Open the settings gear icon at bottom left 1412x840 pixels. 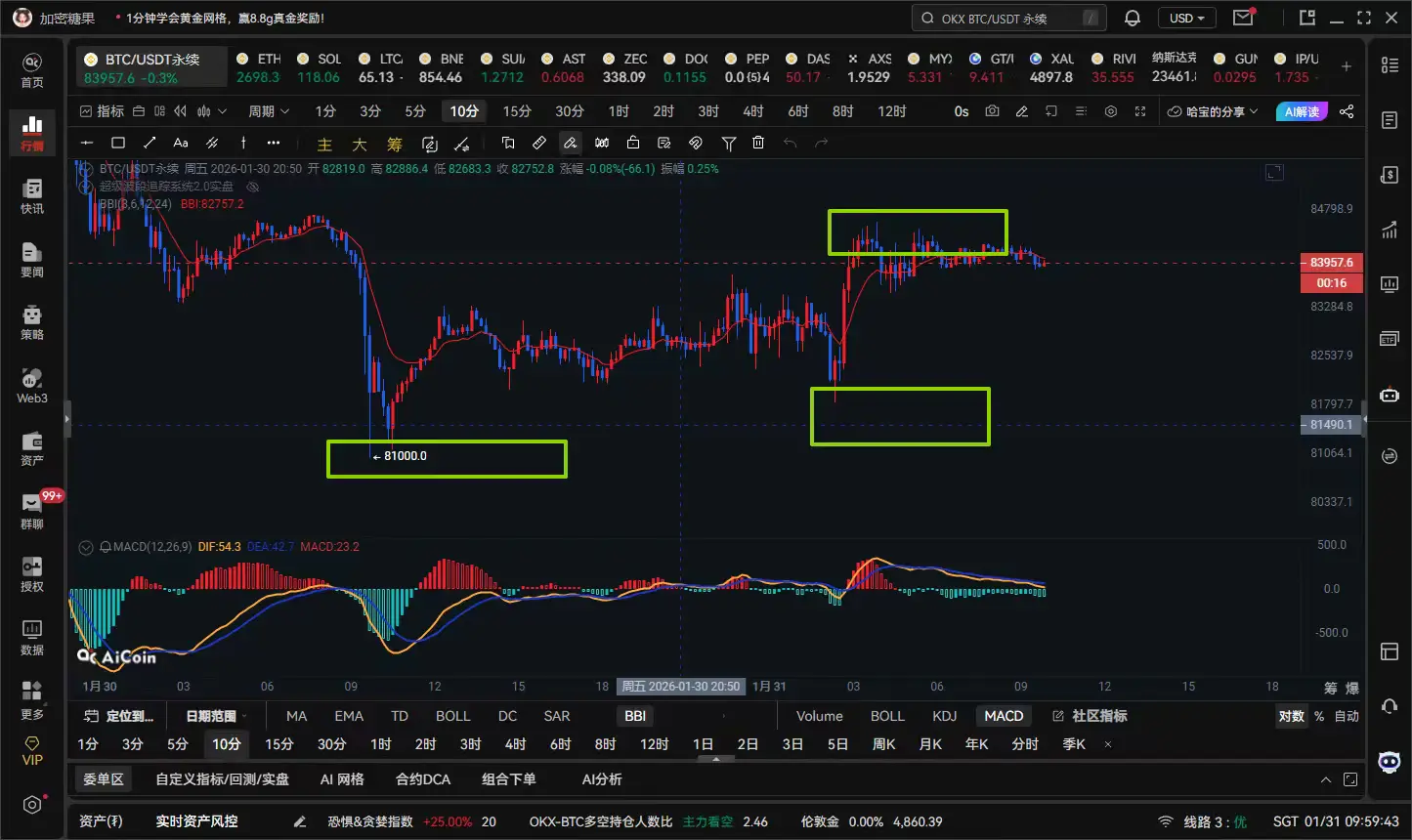click(32, 805)
